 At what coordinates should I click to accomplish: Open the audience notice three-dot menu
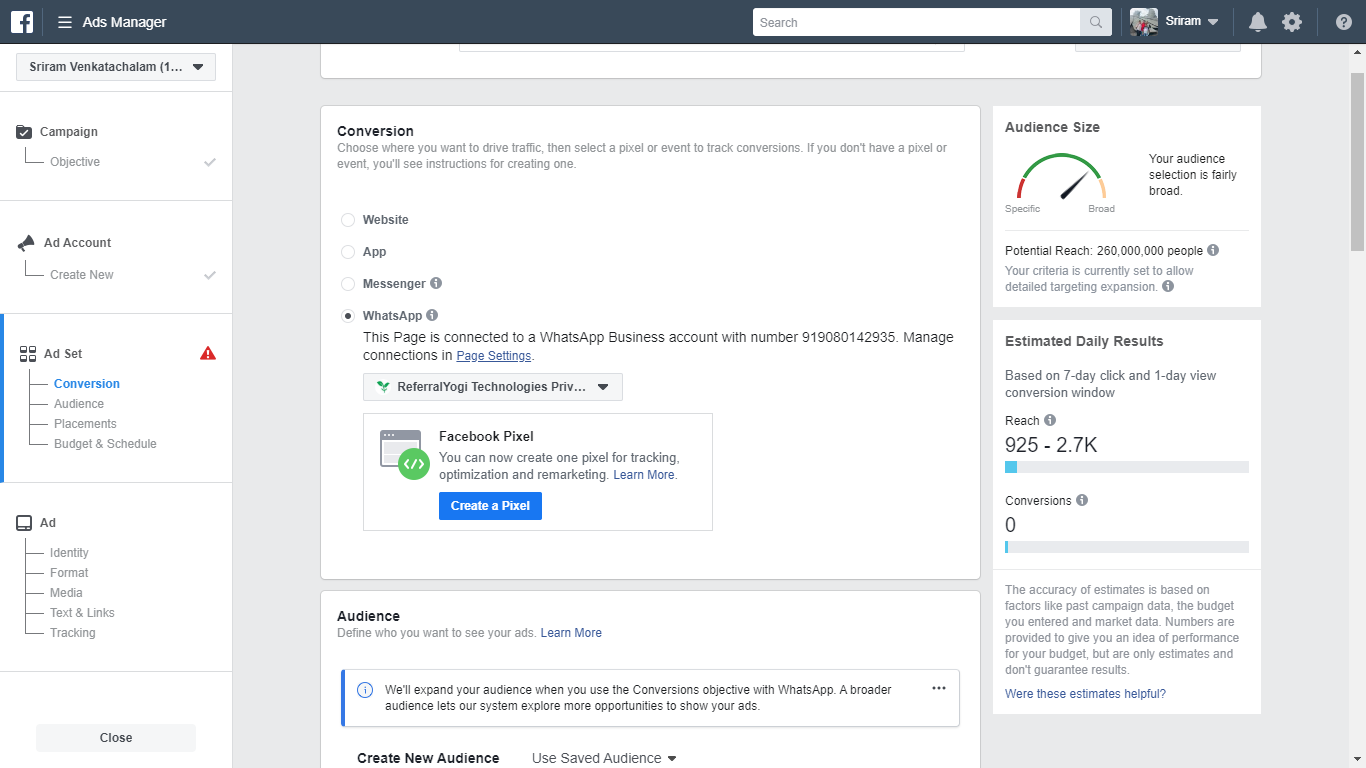[939, 688]
